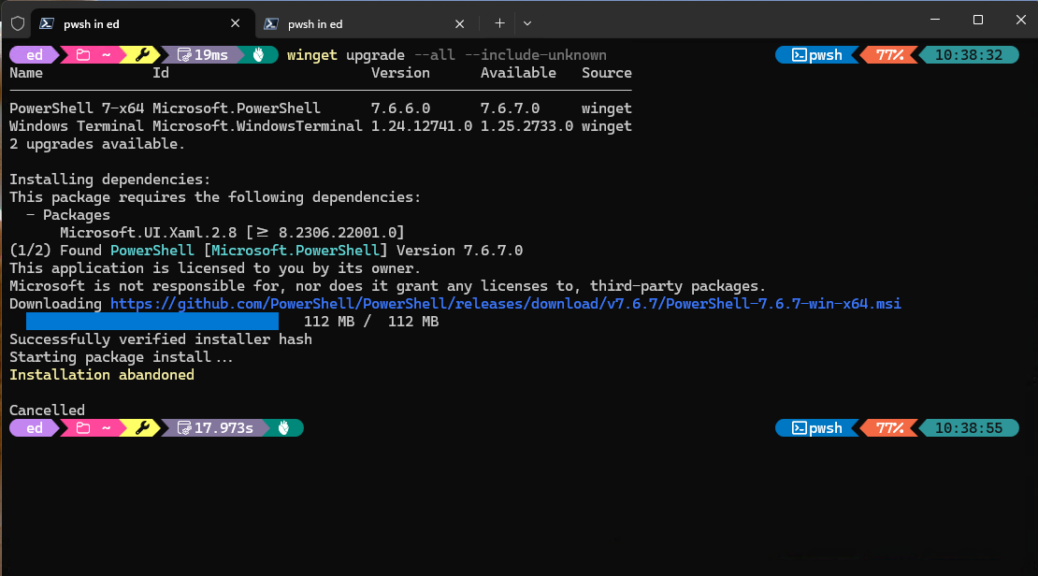Click the hand icon in bottom prompt
The image size is (1038, 576).
point(284,428)
